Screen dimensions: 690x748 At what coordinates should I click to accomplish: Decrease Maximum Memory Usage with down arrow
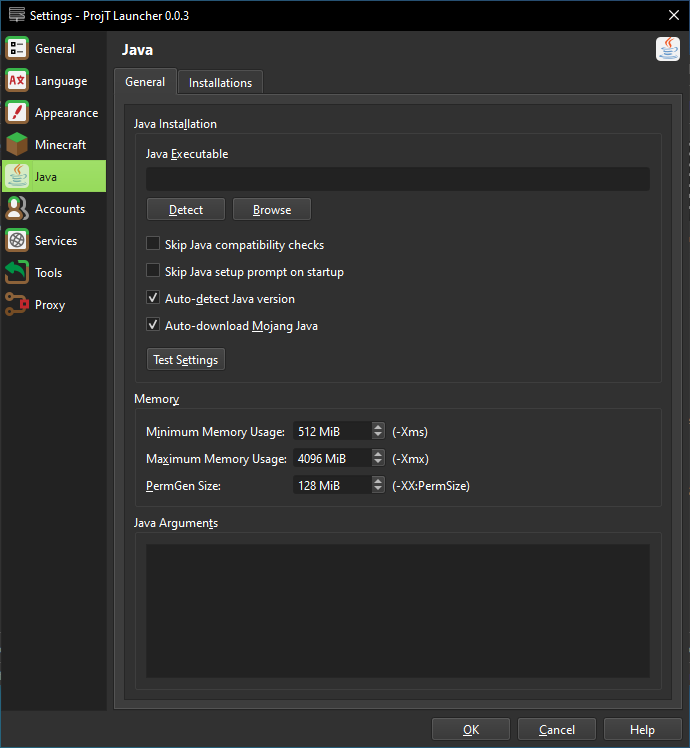click(x=378, y=462)
